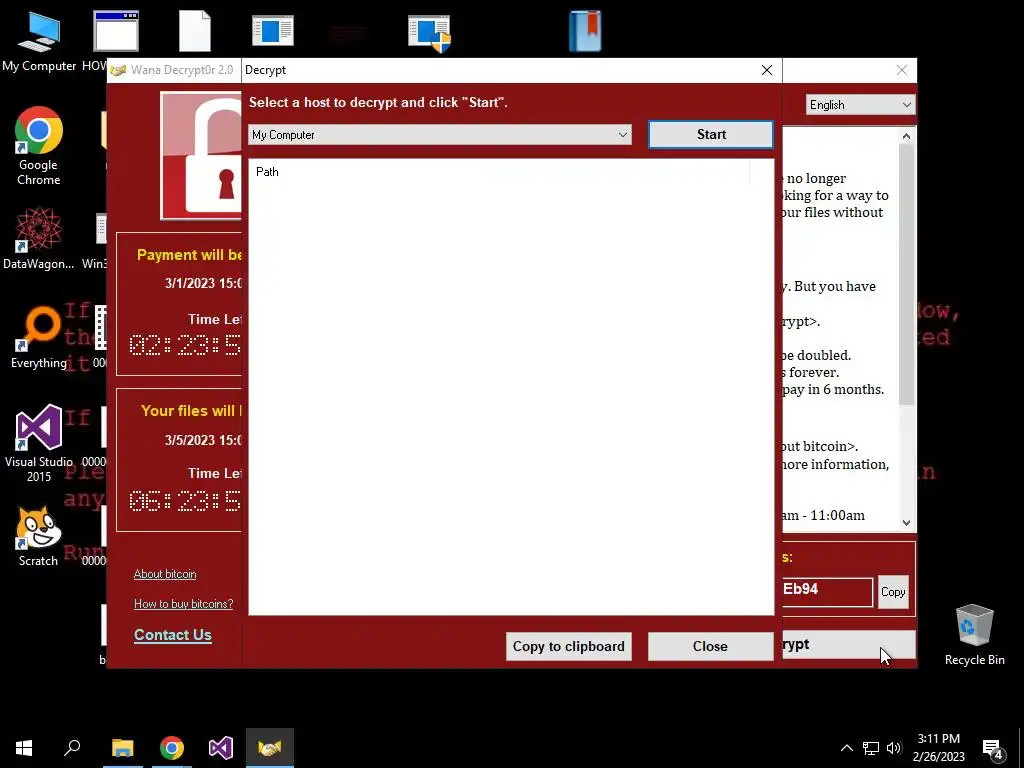Open the My Computer host dropdown
The height and width of the screenshot is (768, 1024).
(x=440, y=135)
